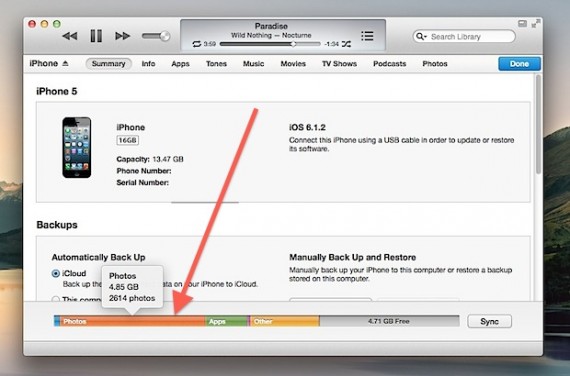Click the song progress bar knob
This screenshot has width=570, height=376.
(x=293, y=44)
